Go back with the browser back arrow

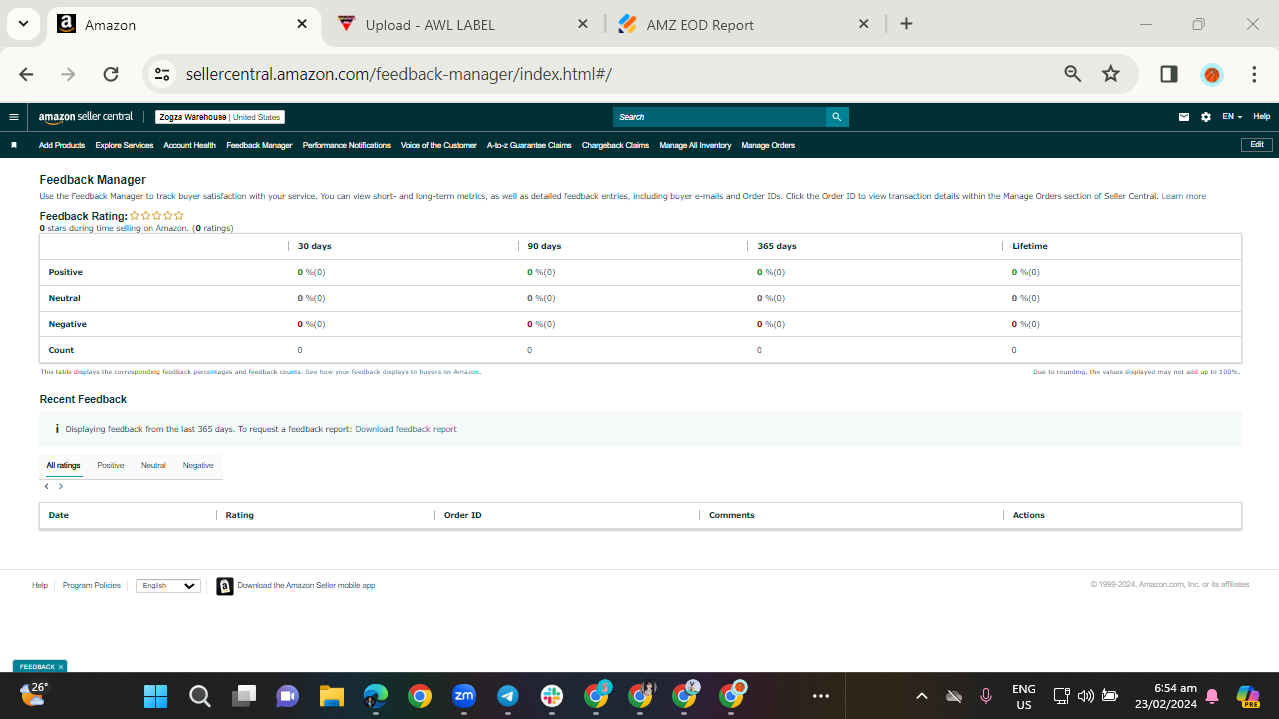(x=26, y=74)
